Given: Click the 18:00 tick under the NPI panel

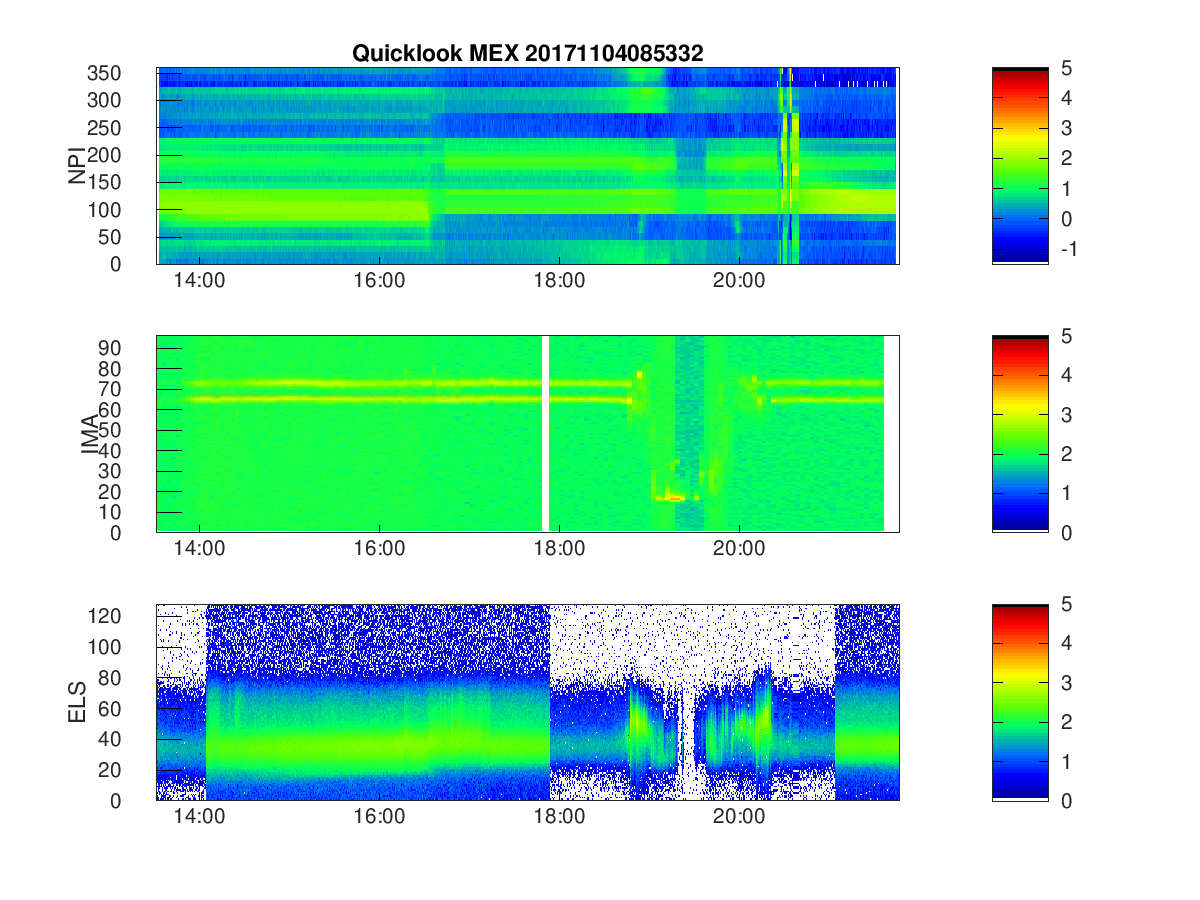Looking at the screenshot, I should coord(558,281).
